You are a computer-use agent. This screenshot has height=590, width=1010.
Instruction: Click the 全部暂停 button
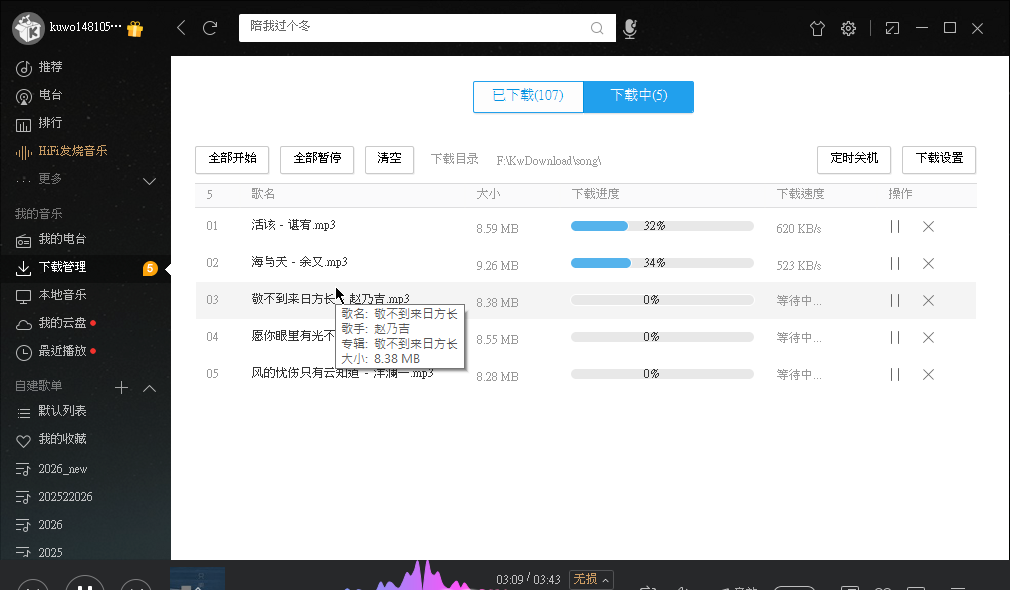tap(317, 159)
